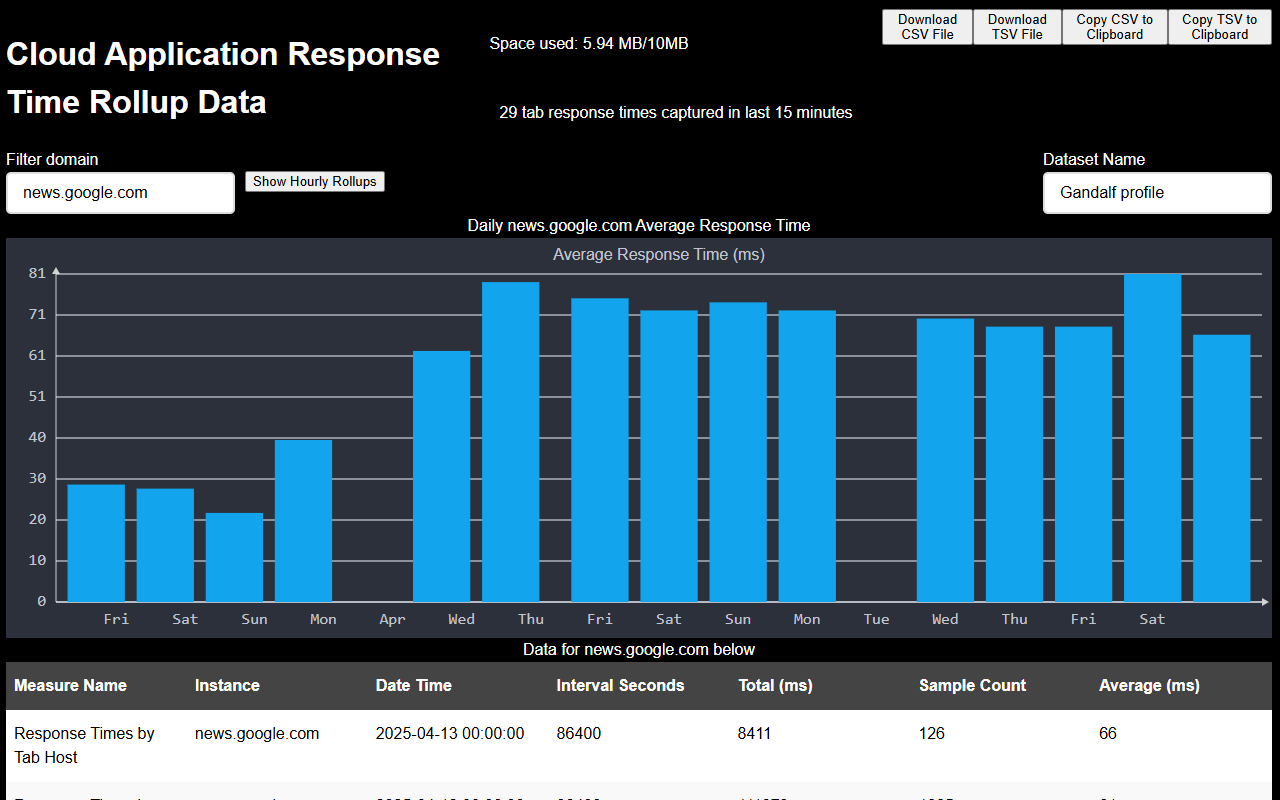Image resolution: width=1280 pixels, height=800 pixels.
Task: Click the Average (ms) column header
Action: click(x=1149, y=686)
